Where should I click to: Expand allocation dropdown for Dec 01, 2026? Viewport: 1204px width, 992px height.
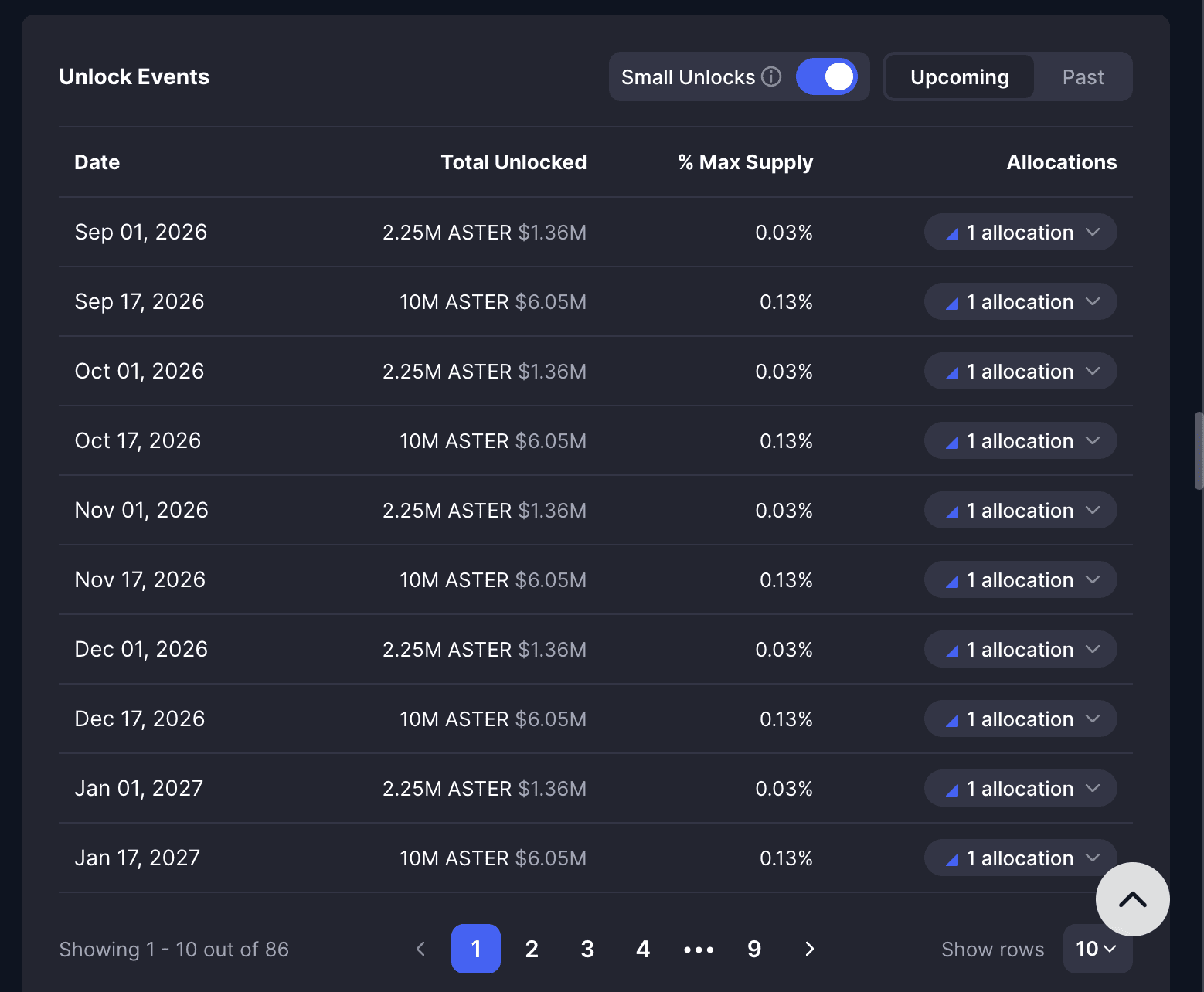click(1020, 649)
